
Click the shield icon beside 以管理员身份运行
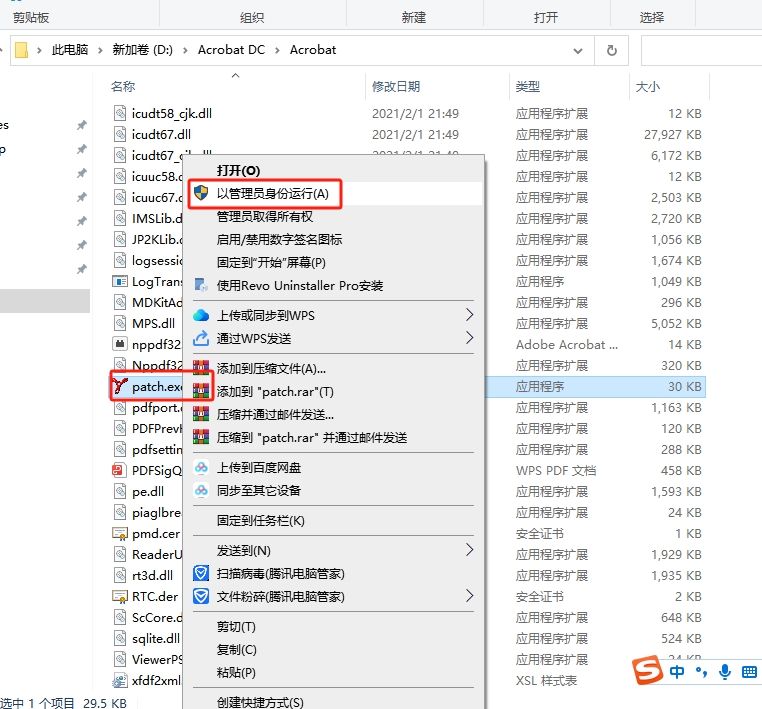[201, 193]
